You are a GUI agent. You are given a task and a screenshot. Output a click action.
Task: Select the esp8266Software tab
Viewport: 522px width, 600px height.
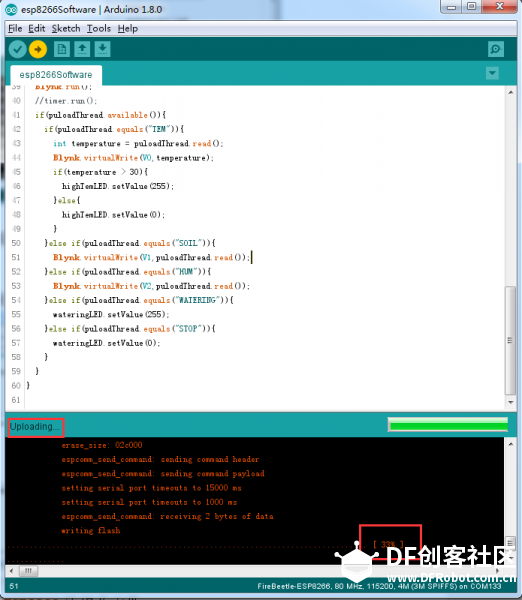(x=56, y=75)
